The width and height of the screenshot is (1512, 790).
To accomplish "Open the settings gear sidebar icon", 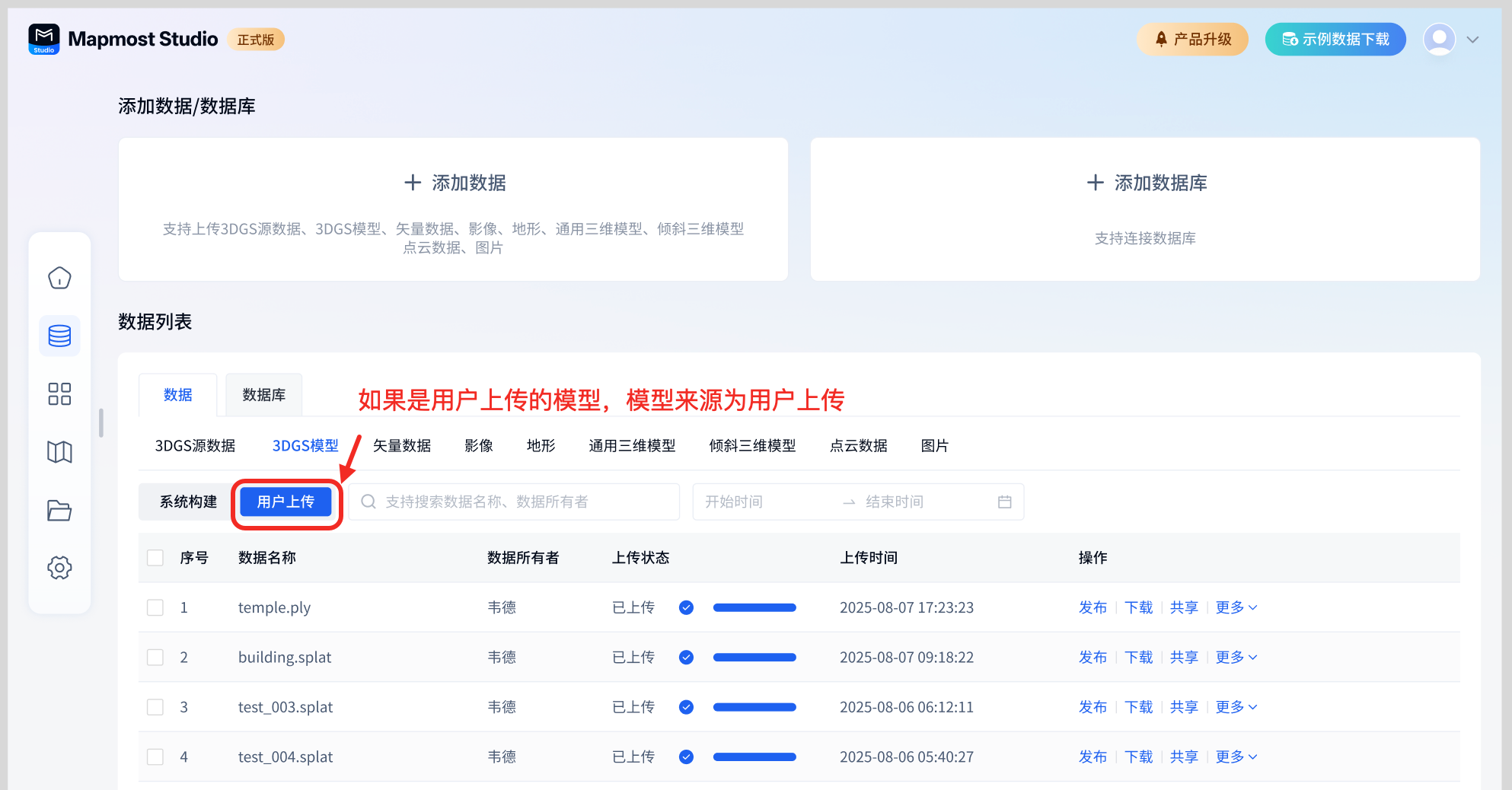I will [59, 568].
